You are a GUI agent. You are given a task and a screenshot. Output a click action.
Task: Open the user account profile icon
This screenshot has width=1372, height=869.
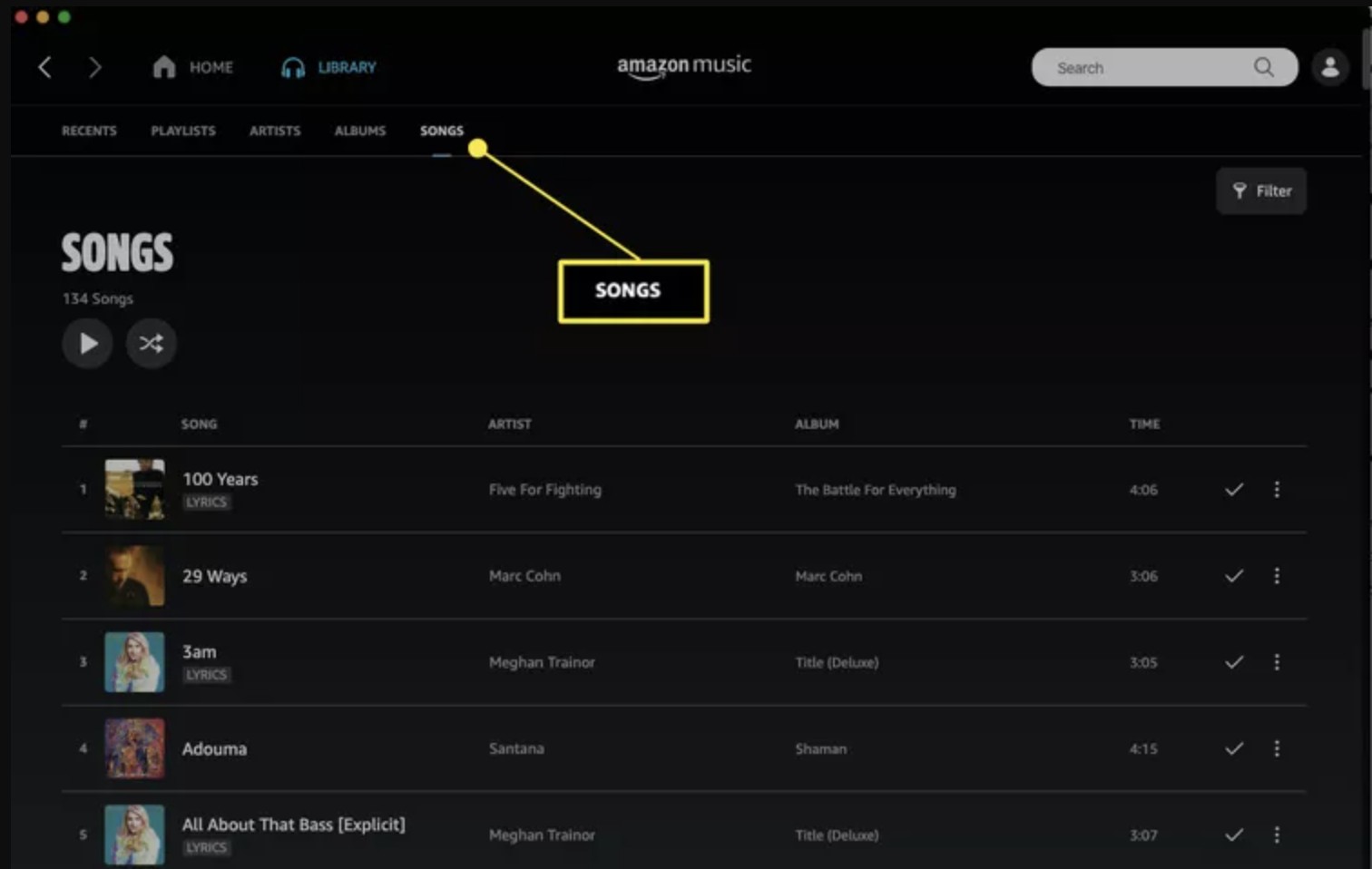[1330, 67]
